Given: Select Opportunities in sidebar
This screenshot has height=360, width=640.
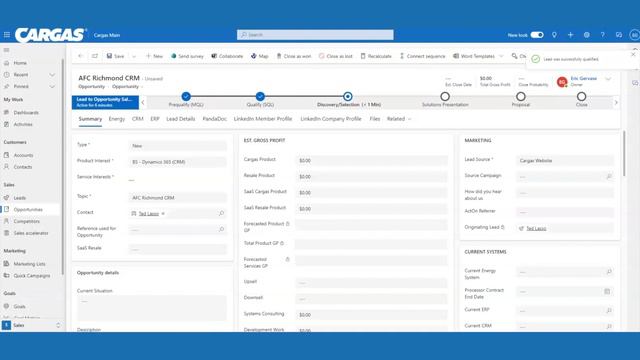Looking at the screenshot, I should click(28, 209).
